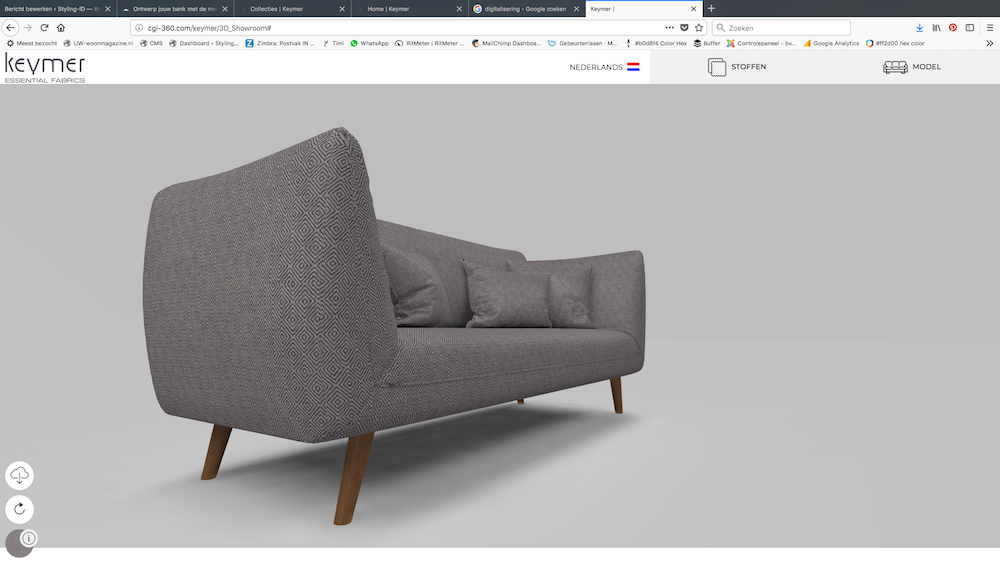Show more bookmarks with double chevron

[x=989, y=43]
